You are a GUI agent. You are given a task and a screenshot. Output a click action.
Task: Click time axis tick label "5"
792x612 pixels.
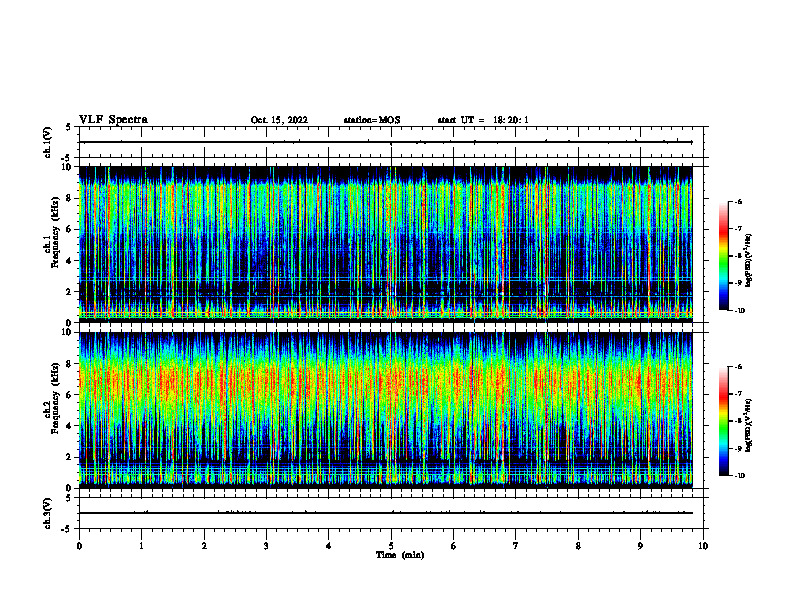click(x=391, y=546)
